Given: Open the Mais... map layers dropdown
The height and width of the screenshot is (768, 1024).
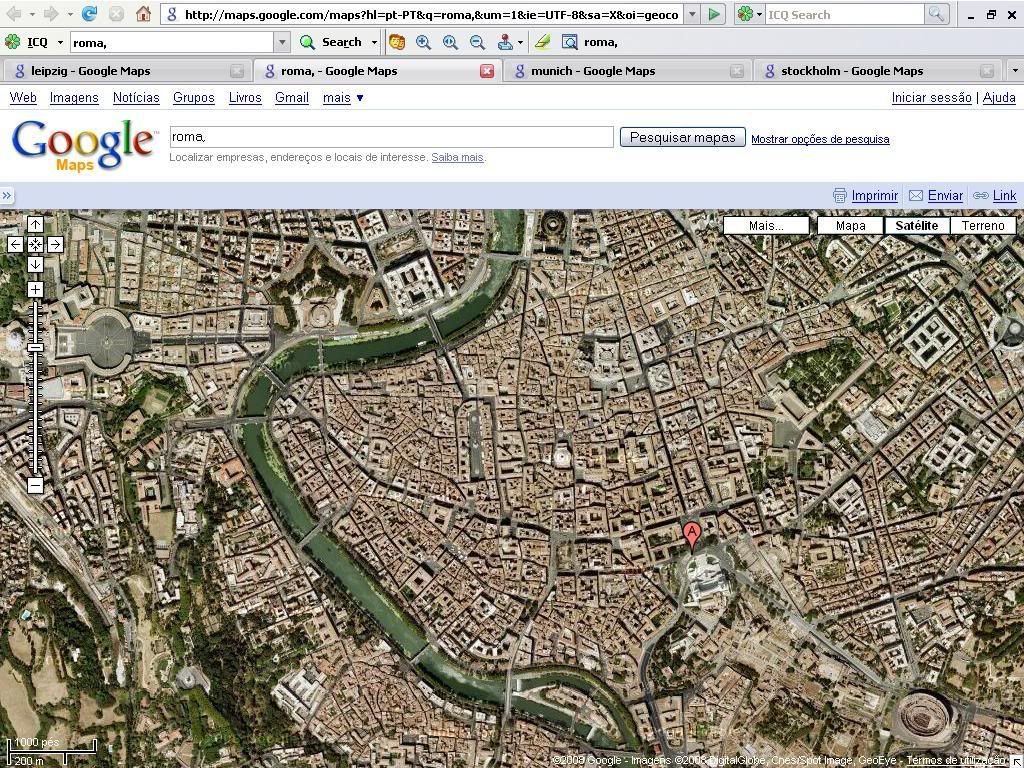Looking at the screenshot, I should click(766, 225).
